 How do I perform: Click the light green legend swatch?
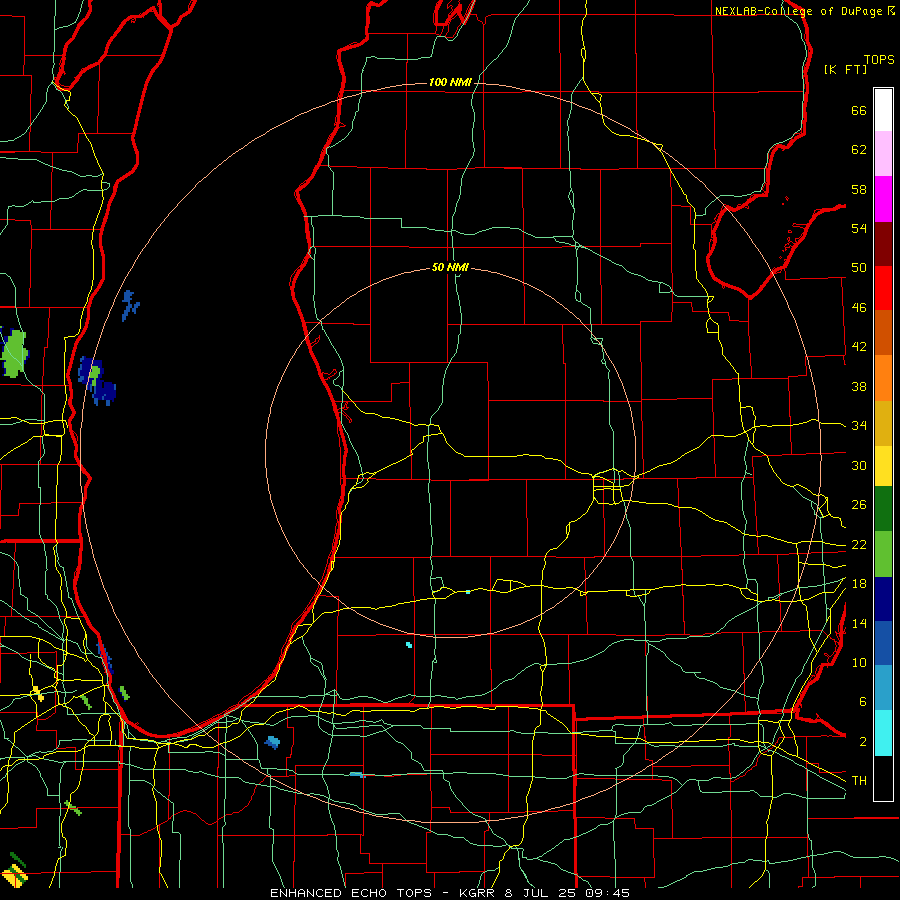[883, 554]
